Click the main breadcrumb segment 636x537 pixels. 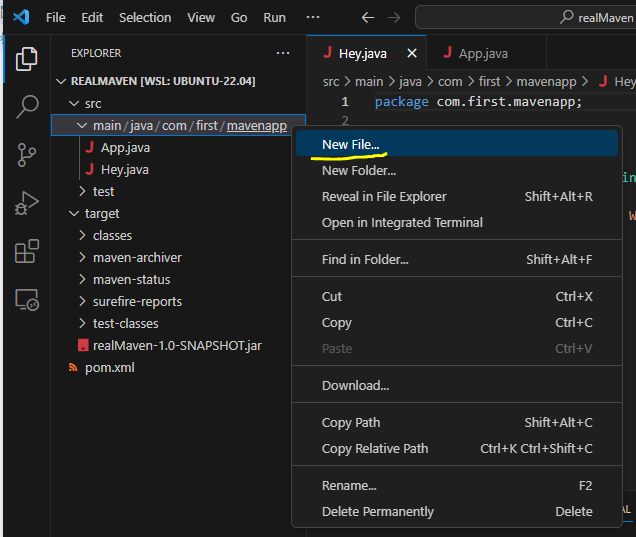369,82
